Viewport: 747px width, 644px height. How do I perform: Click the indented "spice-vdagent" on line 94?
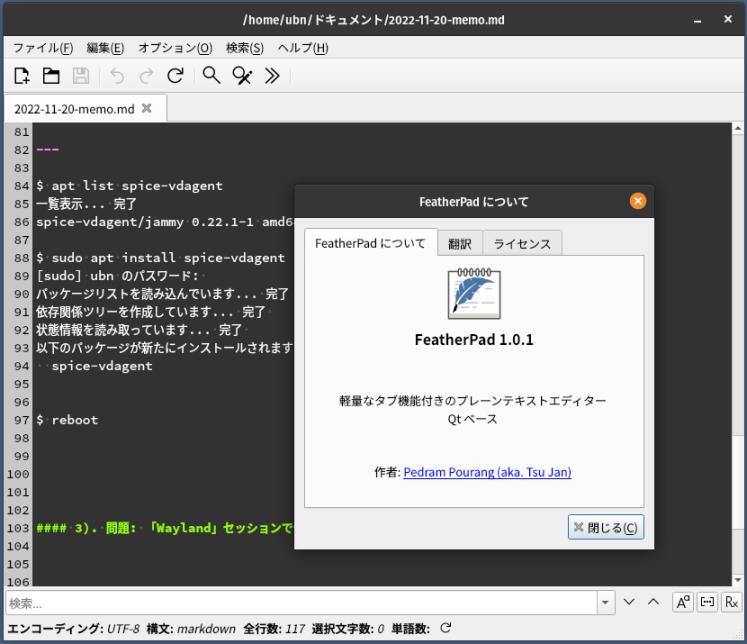coord(102,366)
